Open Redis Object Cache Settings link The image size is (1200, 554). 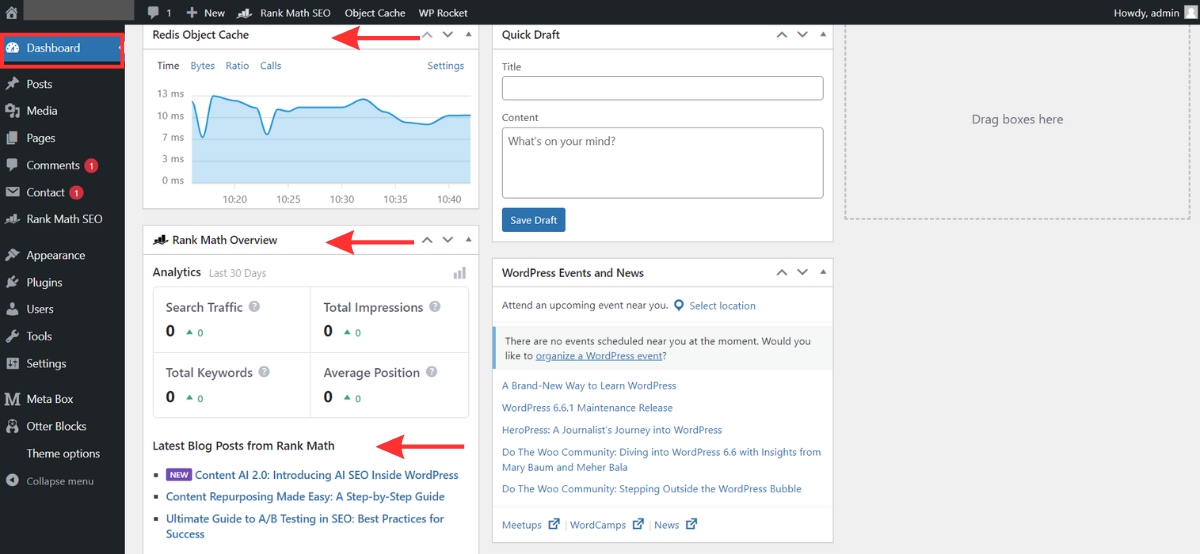coord(445,65)
